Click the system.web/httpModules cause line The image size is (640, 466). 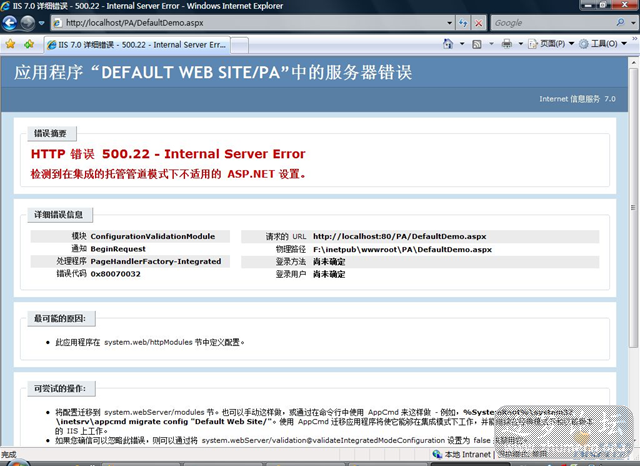pyautogui.click(x=150, y=342)
